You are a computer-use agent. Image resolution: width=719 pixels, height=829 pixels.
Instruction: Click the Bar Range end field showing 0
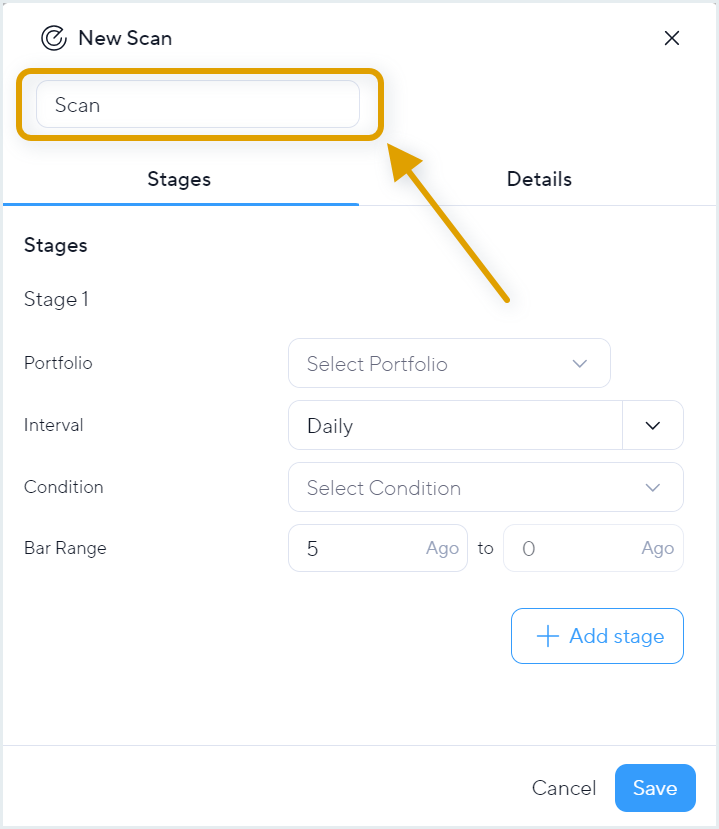[593, 548]
